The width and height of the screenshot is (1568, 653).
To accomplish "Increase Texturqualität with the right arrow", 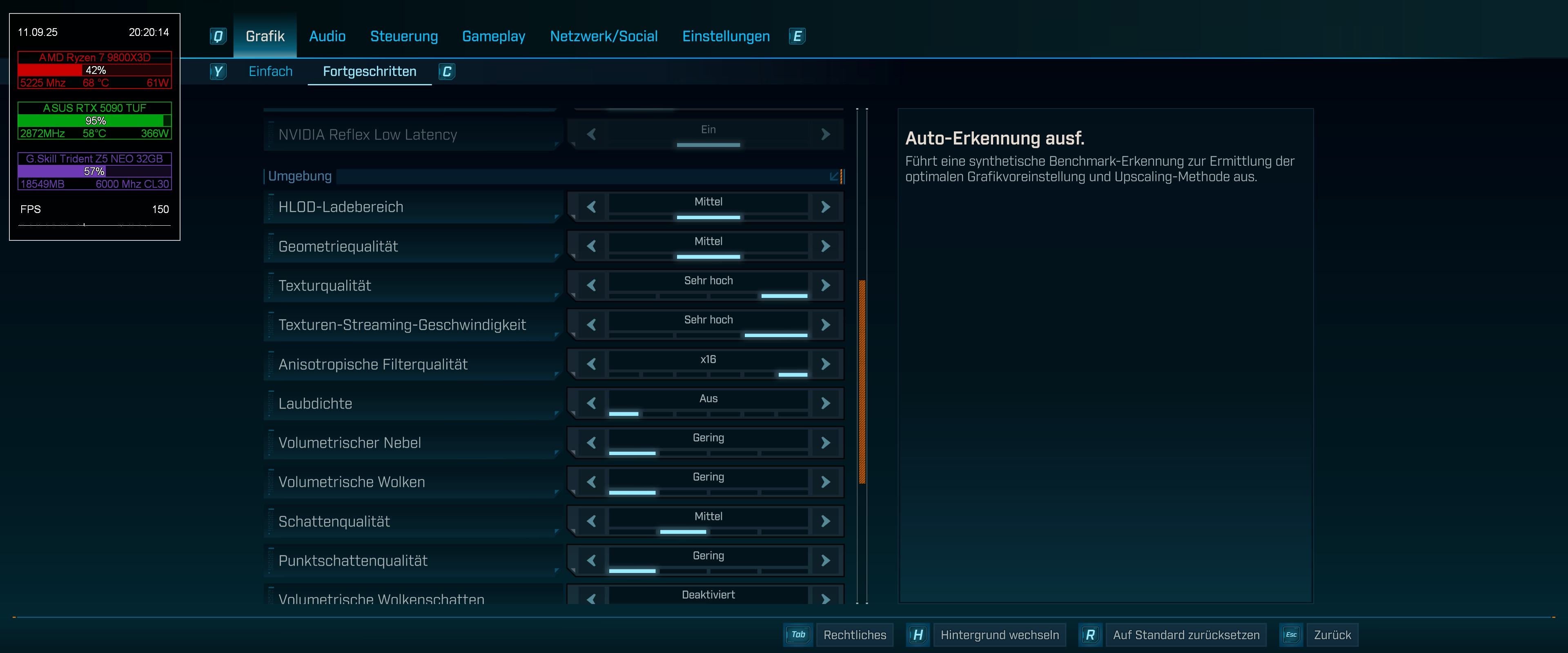I will 825,285.
